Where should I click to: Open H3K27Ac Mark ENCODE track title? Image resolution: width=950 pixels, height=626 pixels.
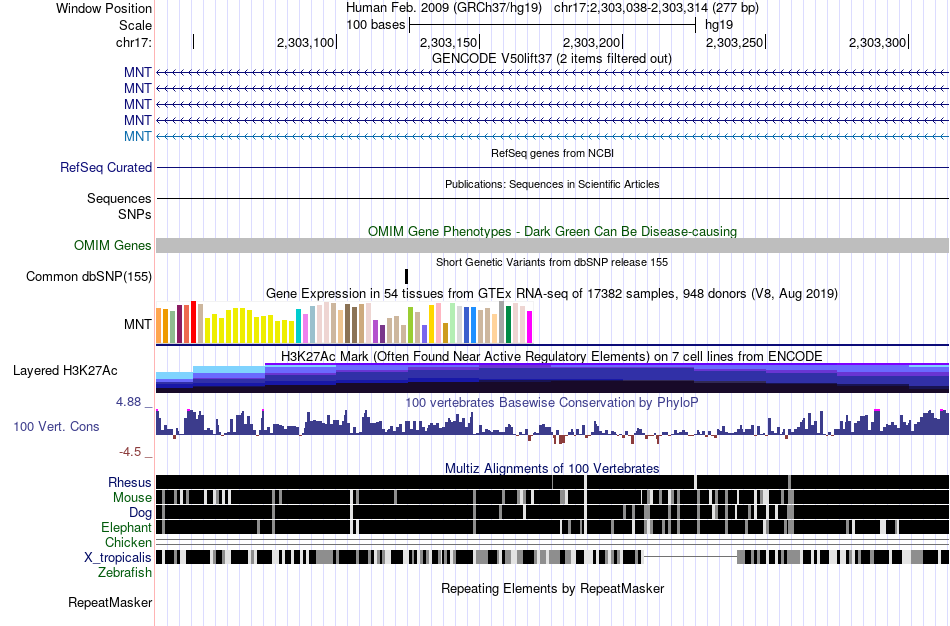[552, 356]
